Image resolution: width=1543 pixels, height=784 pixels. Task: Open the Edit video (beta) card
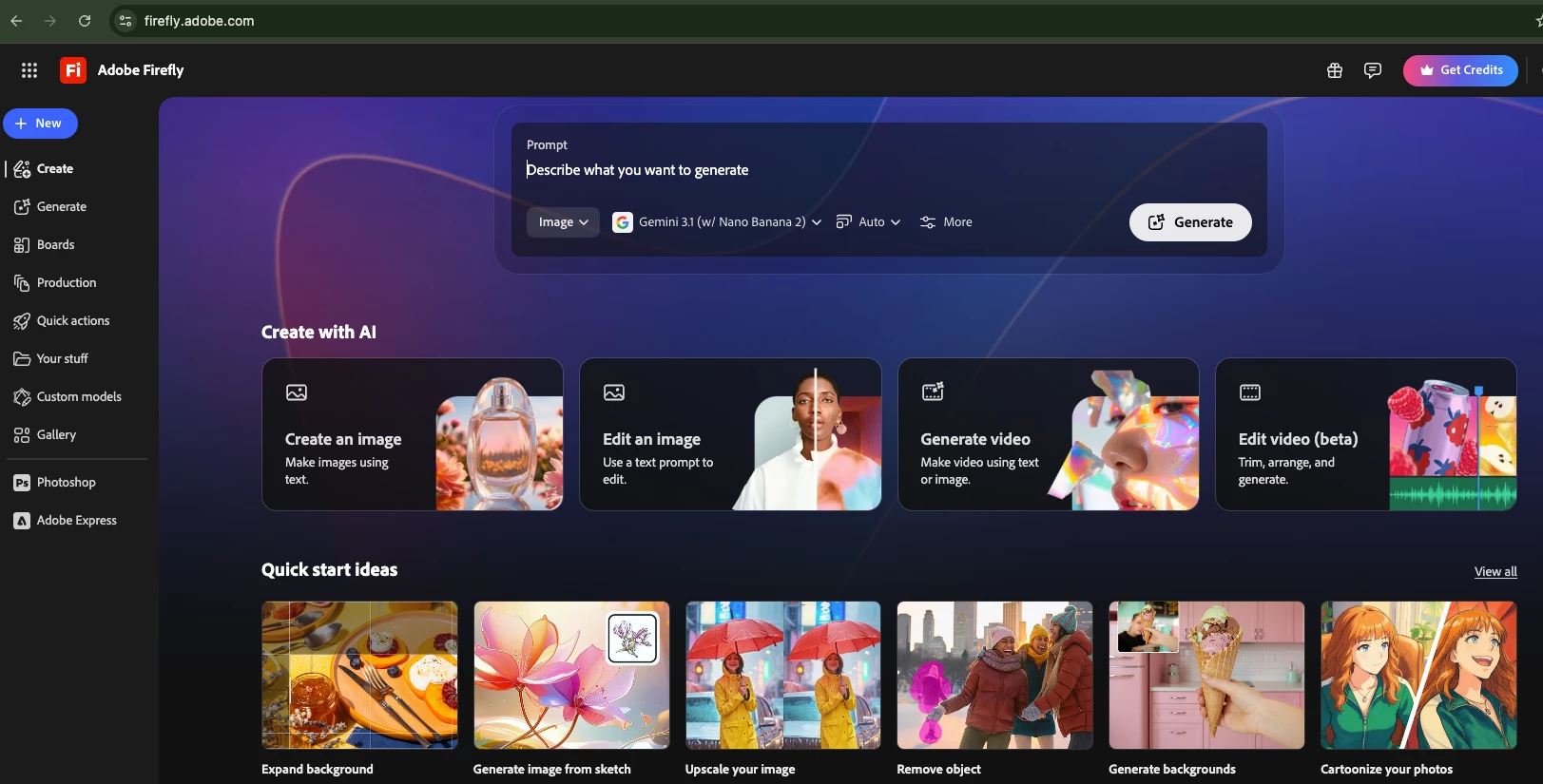(1366, 434)
